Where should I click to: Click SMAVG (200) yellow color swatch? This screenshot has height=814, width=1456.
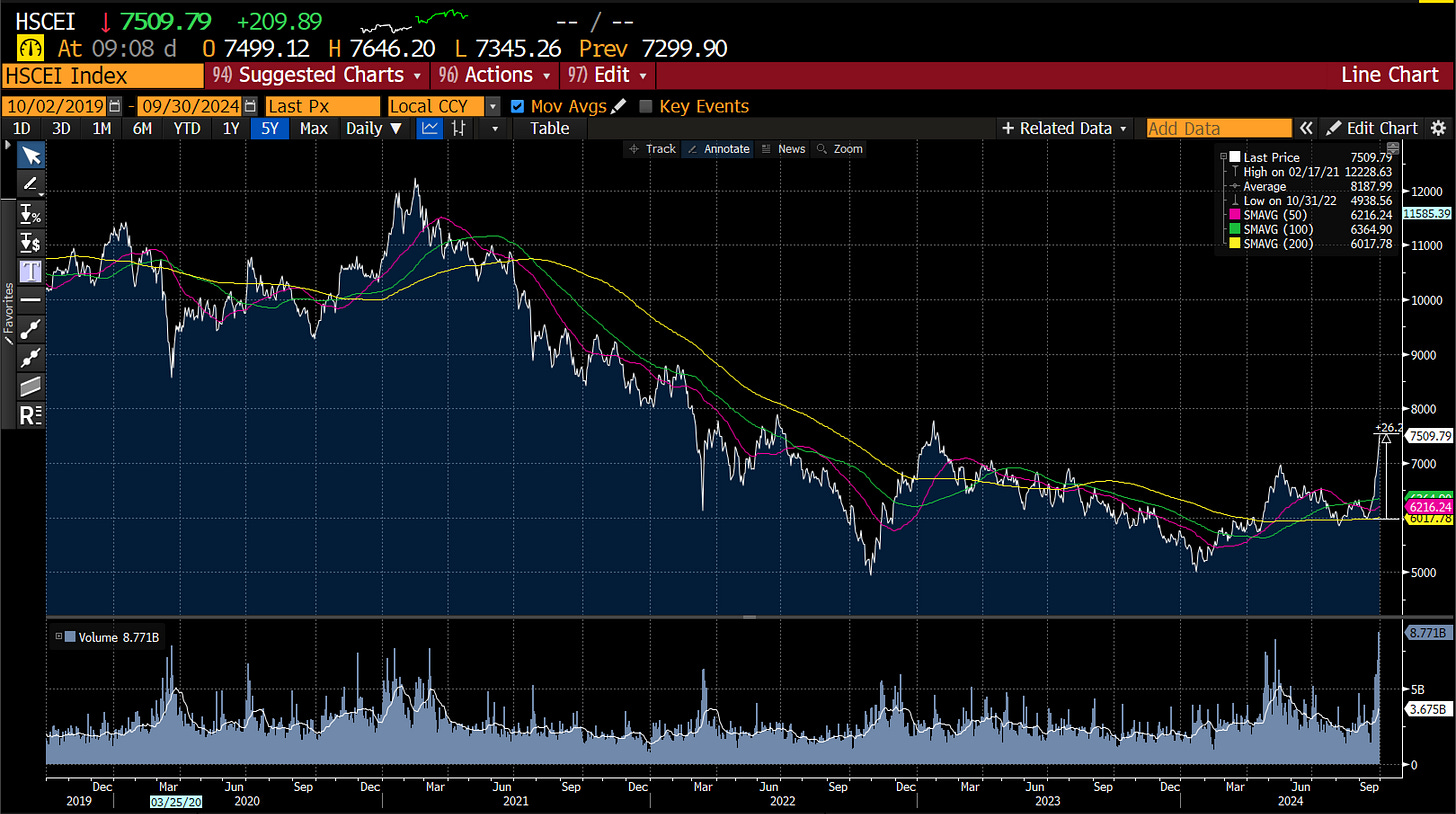tap(1235, 243)
